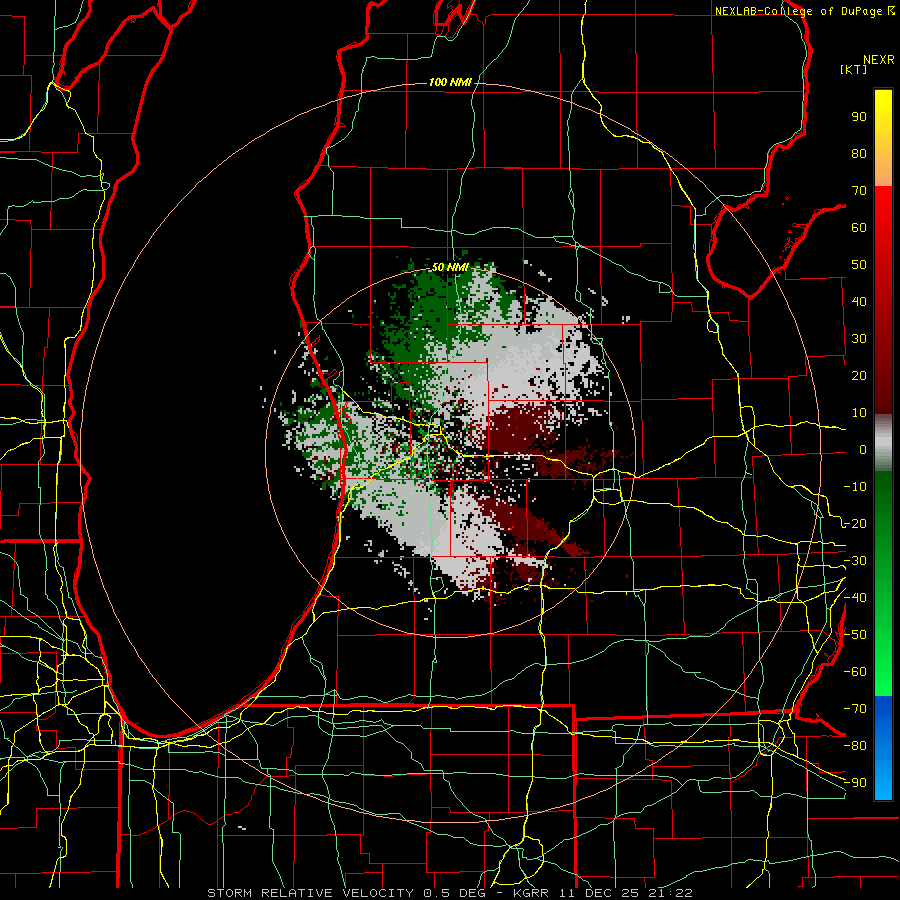900x900 pixels.
Task: Select the gray zero-velocity segment of color bar
Action: (x=883, y=443)
